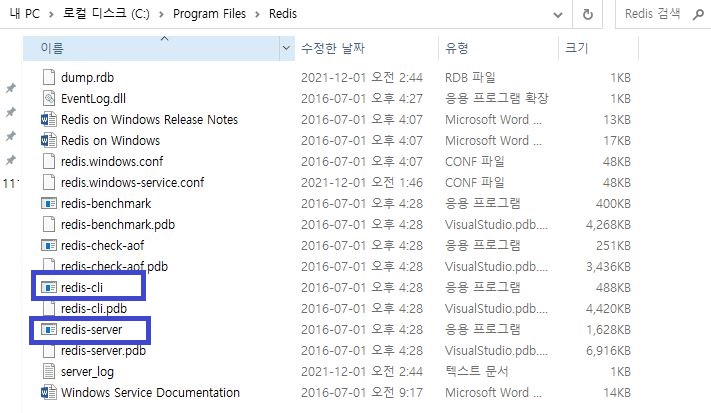Click the 6,916KB size cell
The height and width of the screenshot is (413, 711).
[608, 350]
